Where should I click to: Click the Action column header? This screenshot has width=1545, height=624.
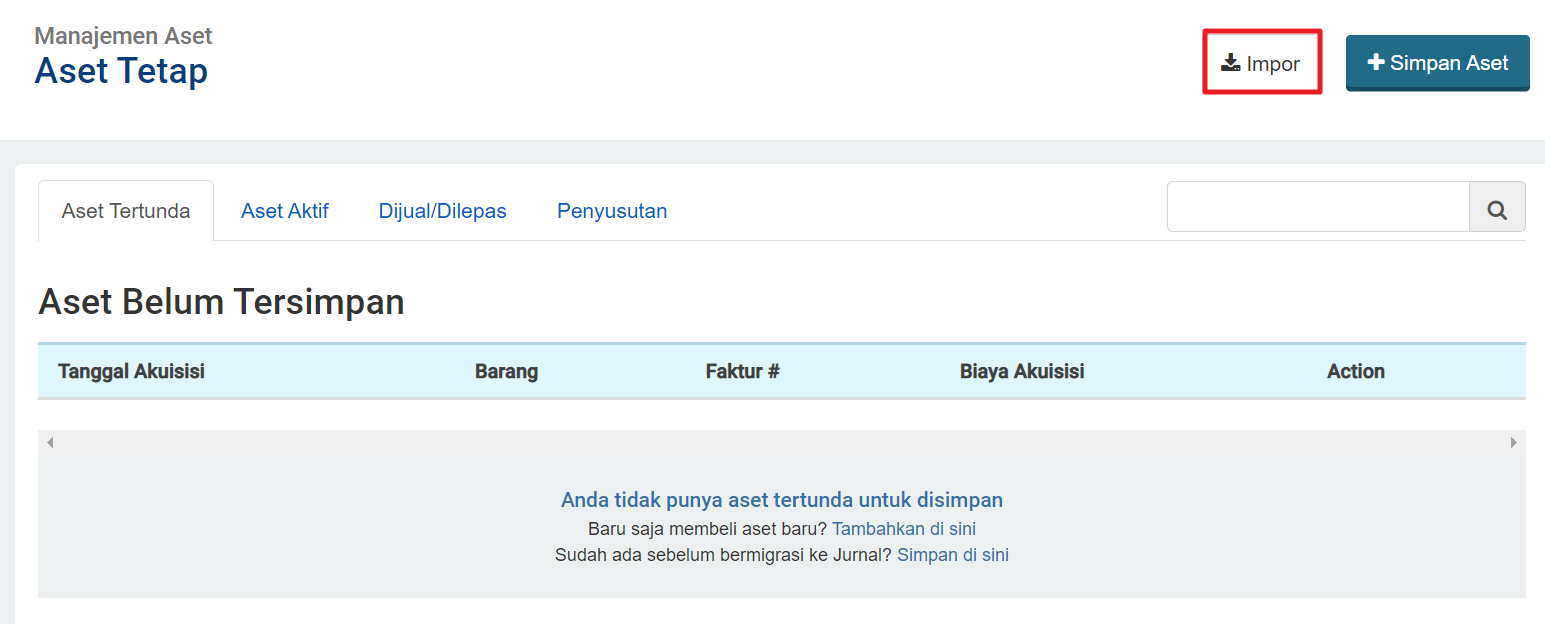pos(1355,370)
